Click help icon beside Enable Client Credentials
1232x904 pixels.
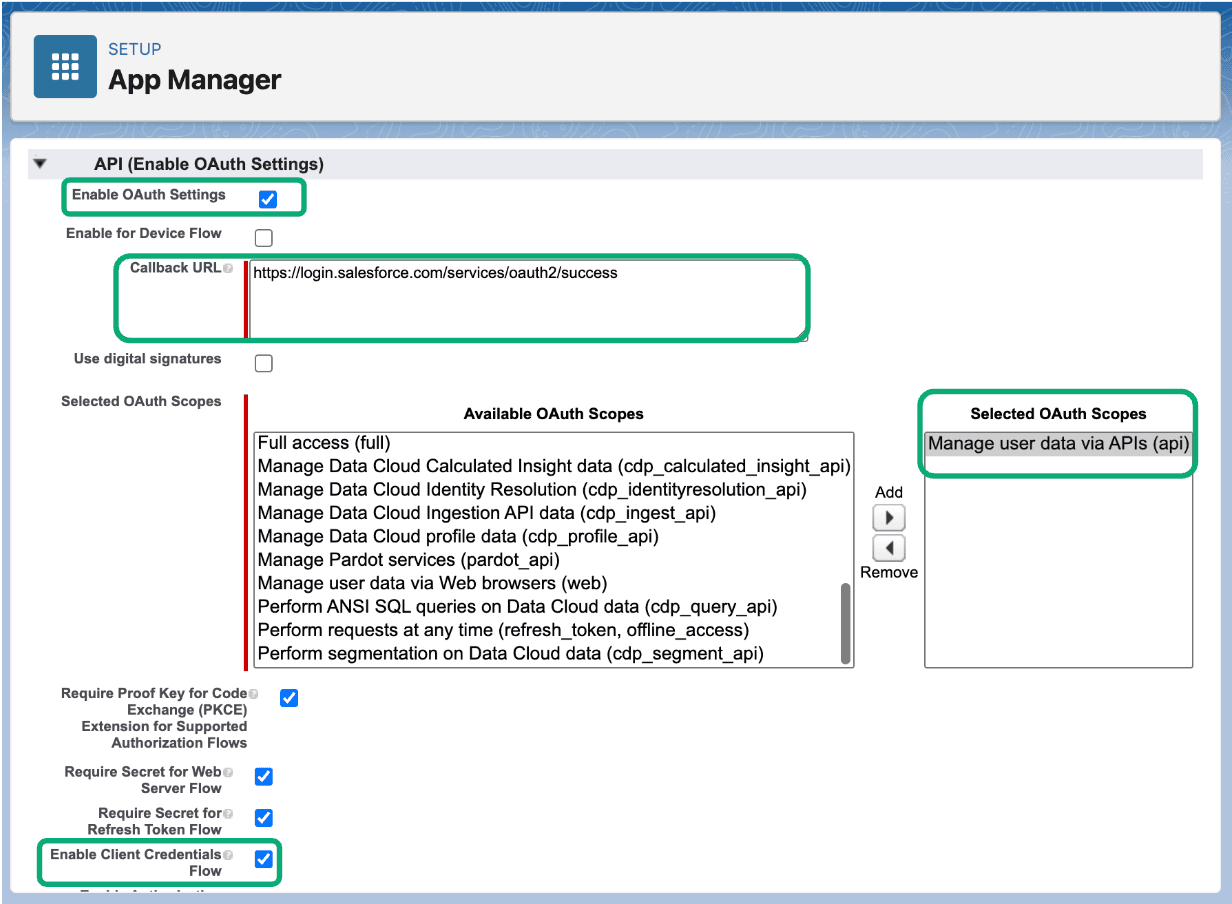[229, 856]
